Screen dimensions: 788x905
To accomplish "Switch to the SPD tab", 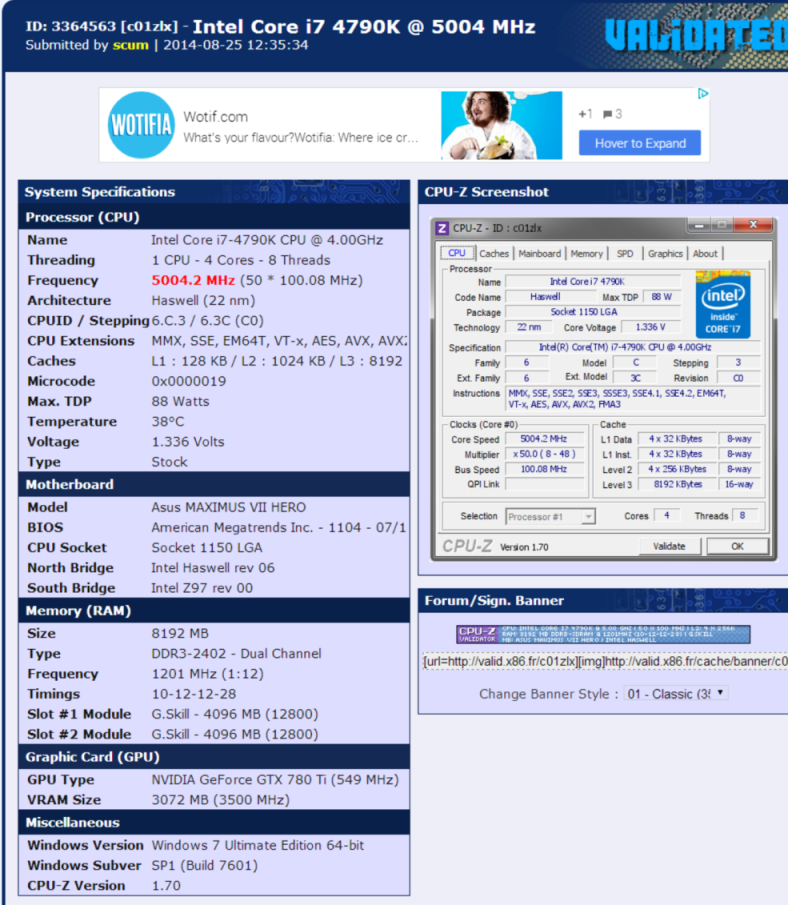I will click(624, 253).
